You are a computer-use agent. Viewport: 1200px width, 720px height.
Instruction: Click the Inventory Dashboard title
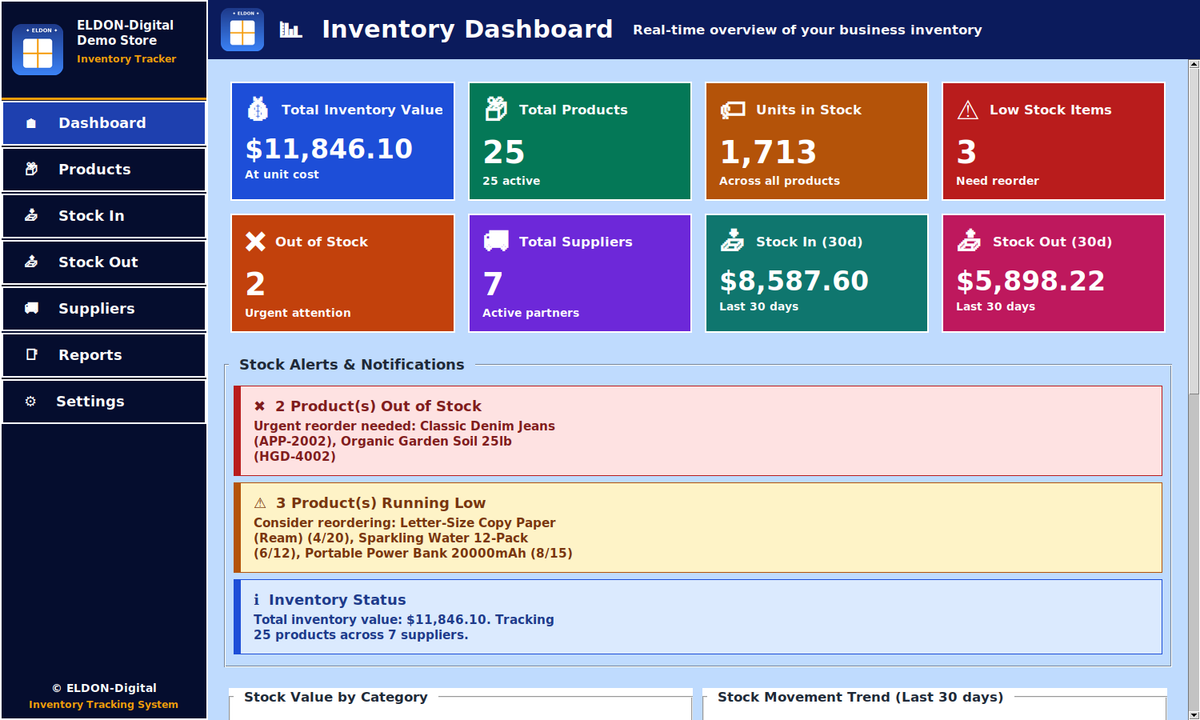pyautogui.click(x=467, y=29)
